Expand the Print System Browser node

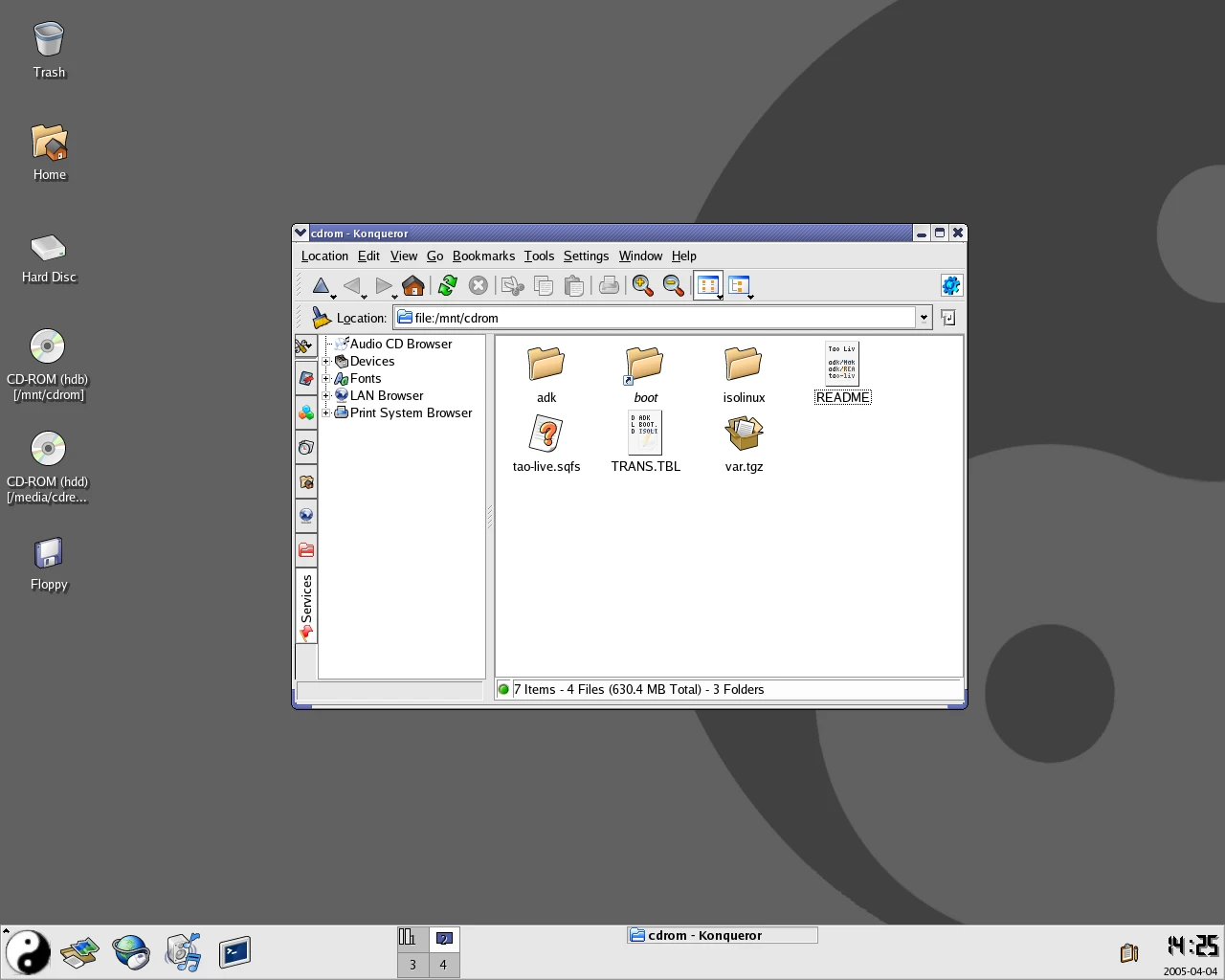click(x=326, y=413)
